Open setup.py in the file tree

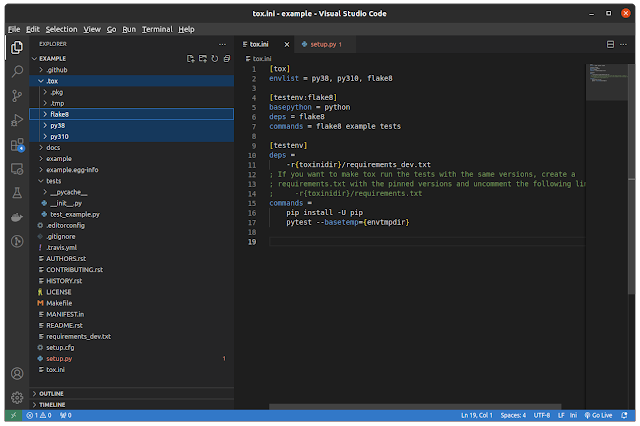[131, 358]
